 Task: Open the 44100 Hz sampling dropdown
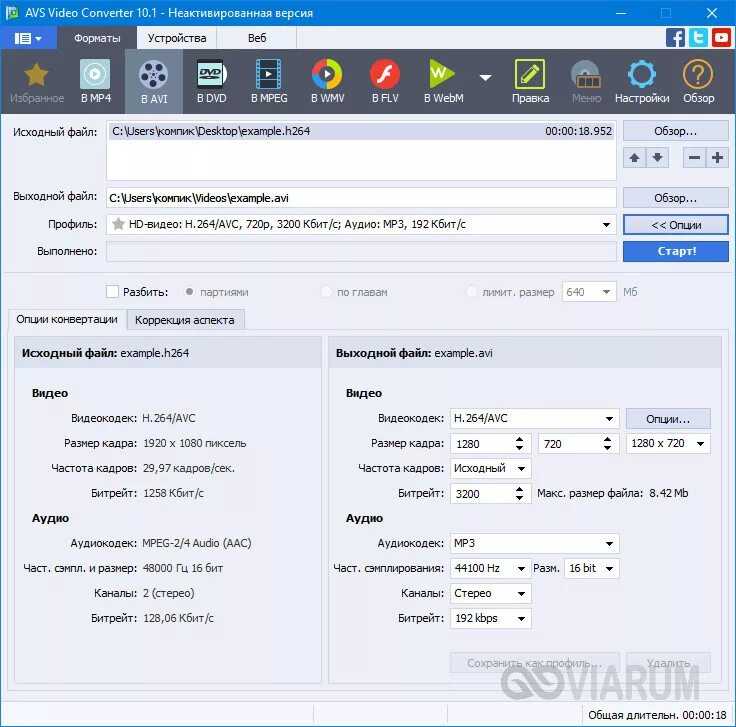[491, 568]
